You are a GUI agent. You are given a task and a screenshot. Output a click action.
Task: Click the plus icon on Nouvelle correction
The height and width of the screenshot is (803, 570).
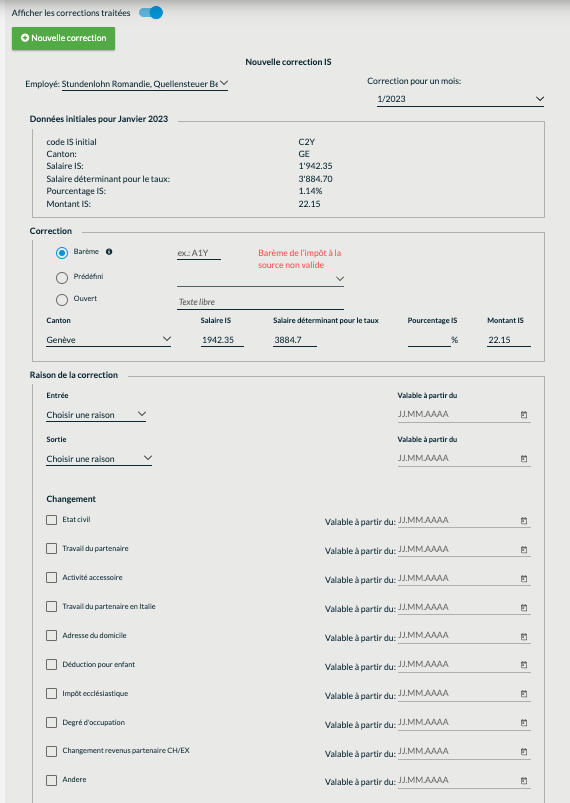tap(25, 38)
